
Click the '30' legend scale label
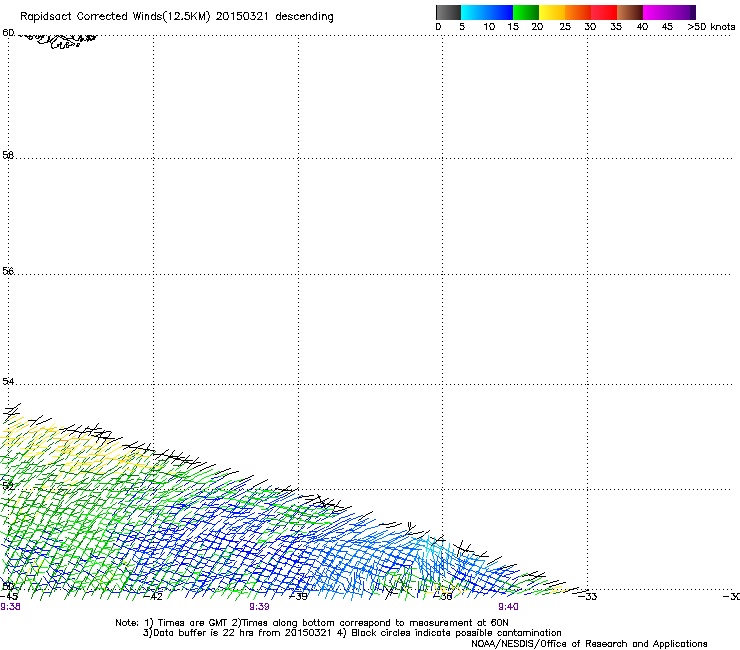pyautogui.click(x=590, y=27)
